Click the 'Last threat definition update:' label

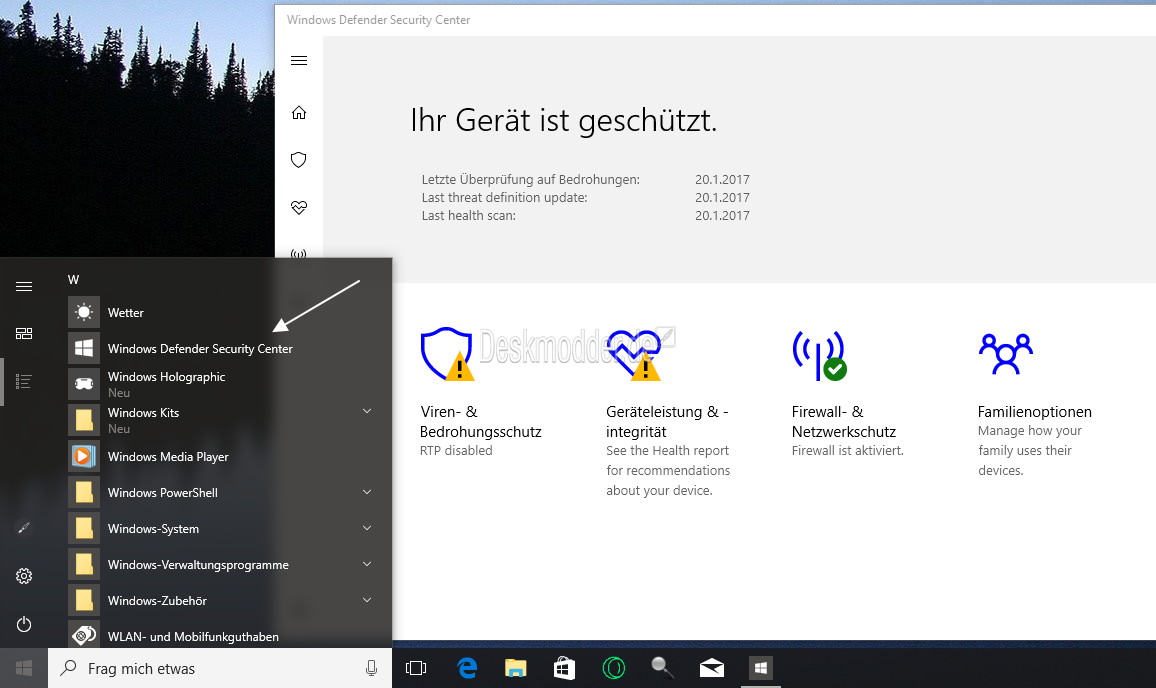(x=504, y=198)
